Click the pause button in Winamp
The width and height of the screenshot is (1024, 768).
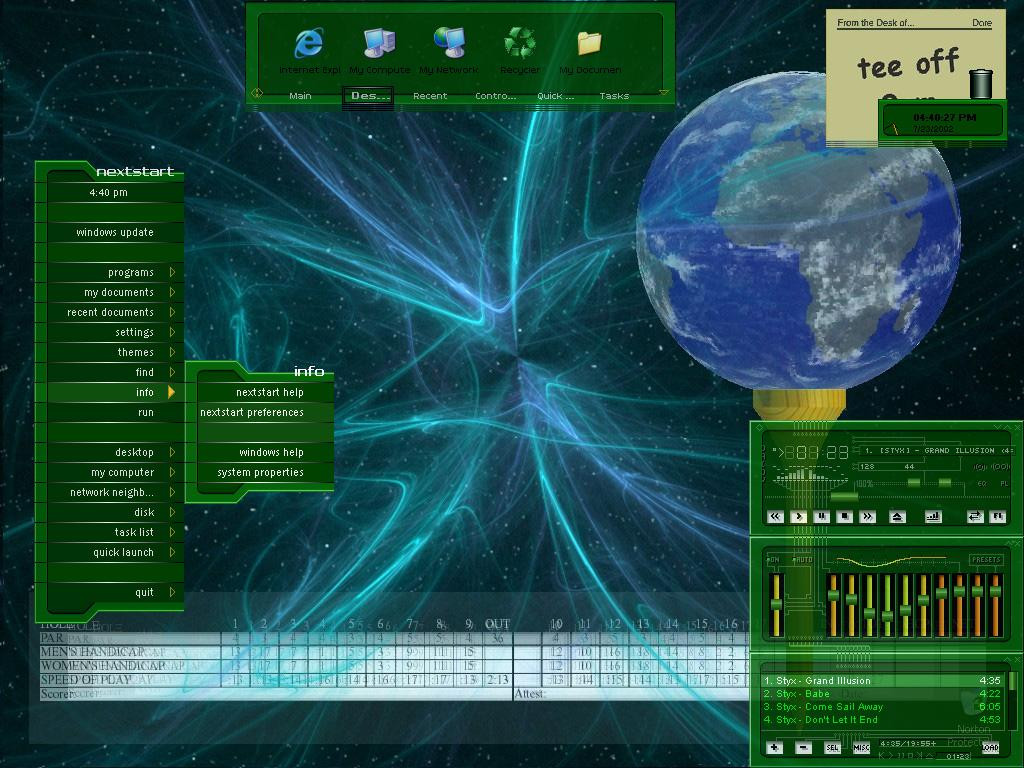[822, 517]
